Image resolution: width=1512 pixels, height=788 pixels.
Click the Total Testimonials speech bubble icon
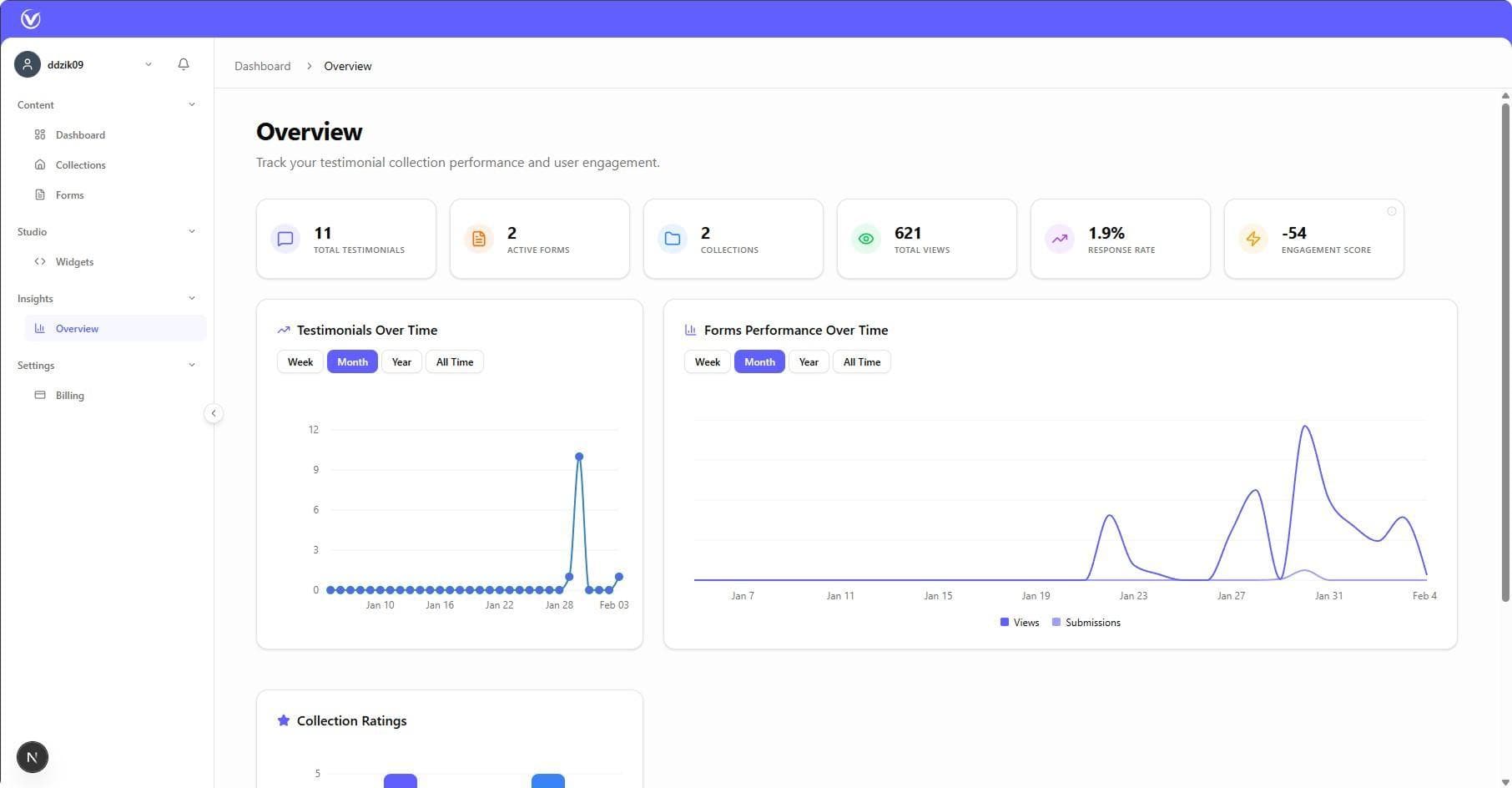tap(285, 239)
